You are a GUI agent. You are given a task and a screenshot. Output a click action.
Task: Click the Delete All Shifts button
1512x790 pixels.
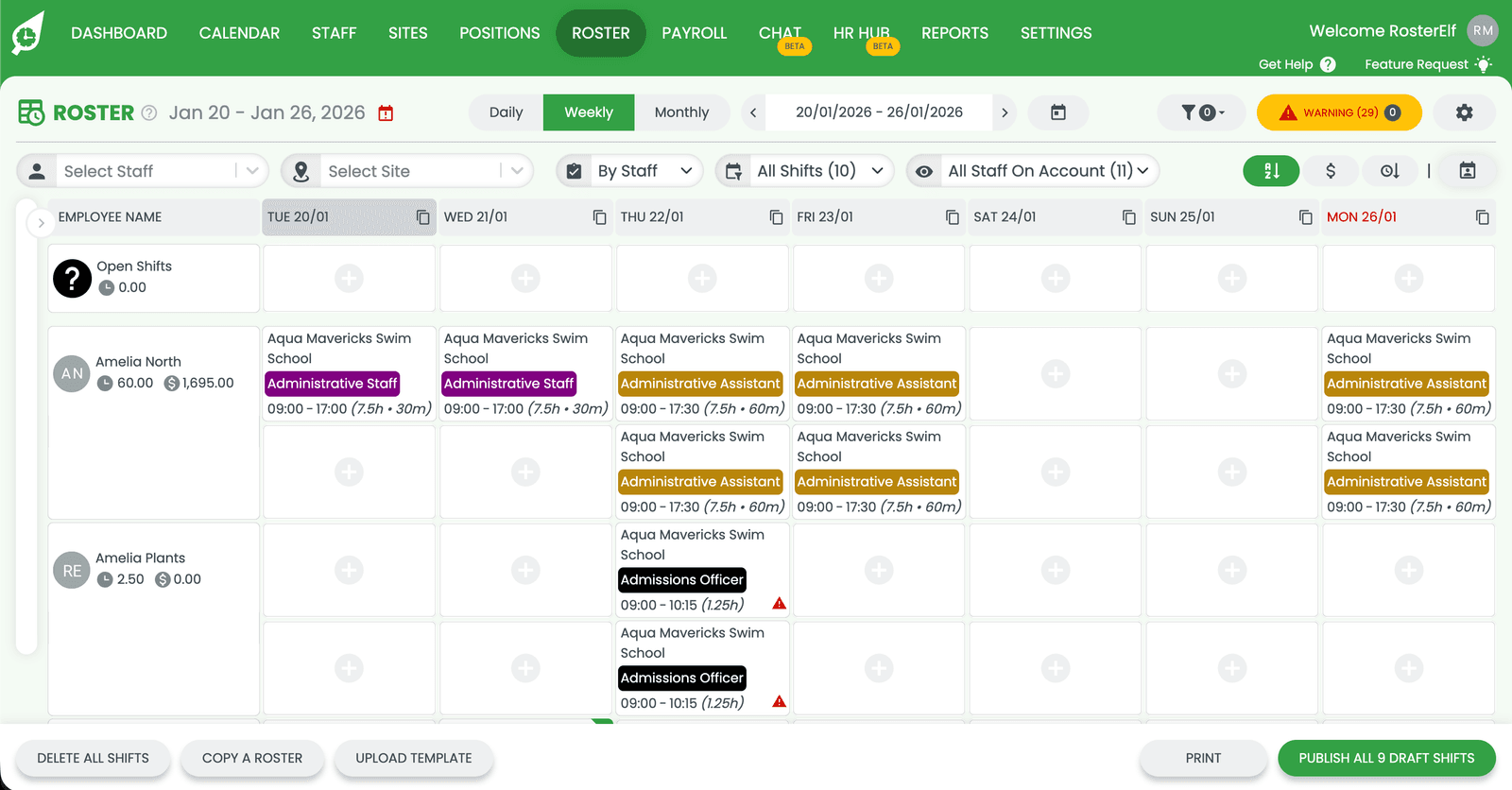pyautogui.click(x=93, y=758)
